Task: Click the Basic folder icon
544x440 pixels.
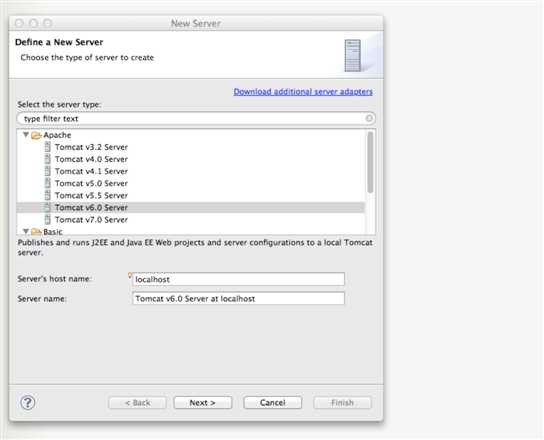Action: (36, 232)
